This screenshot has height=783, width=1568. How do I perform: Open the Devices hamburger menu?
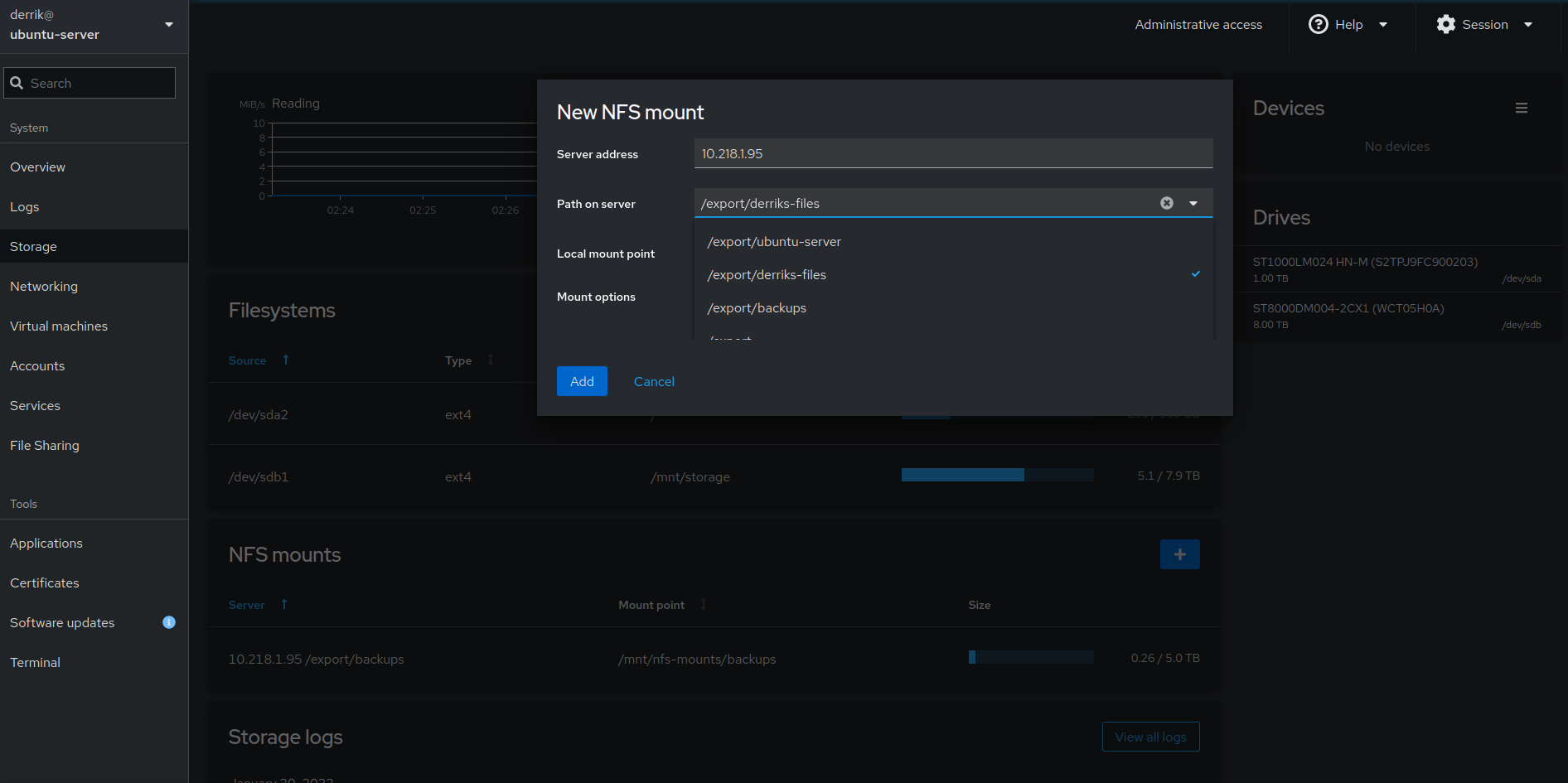tap(1521, 109)
